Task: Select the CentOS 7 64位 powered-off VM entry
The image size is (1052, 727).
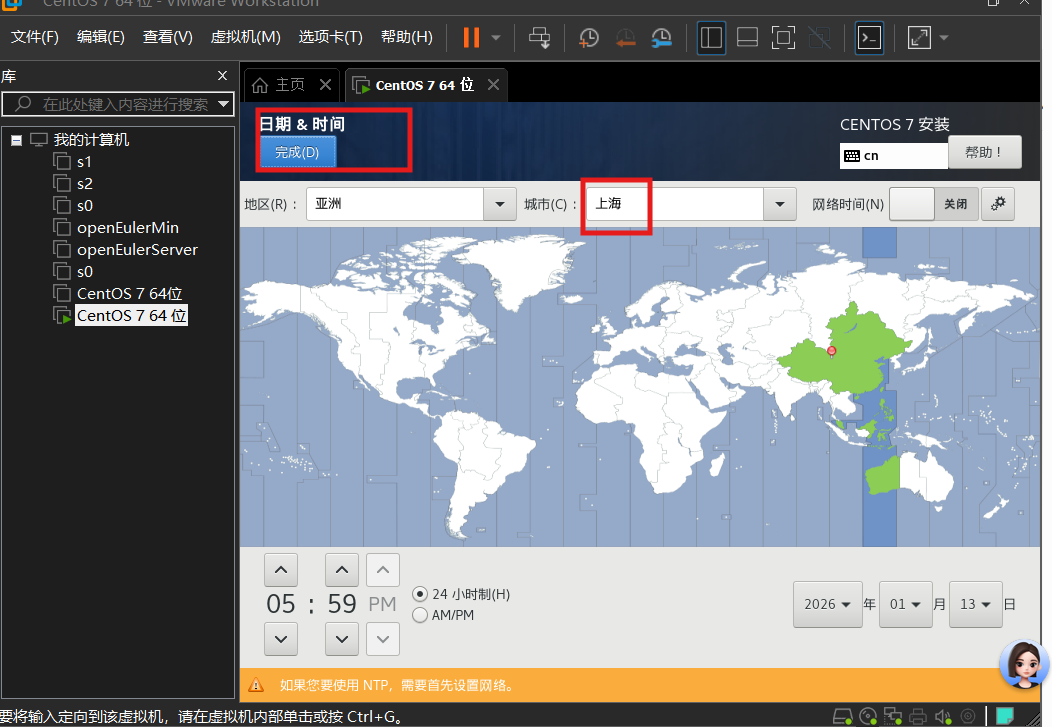Action: (129, 294)
